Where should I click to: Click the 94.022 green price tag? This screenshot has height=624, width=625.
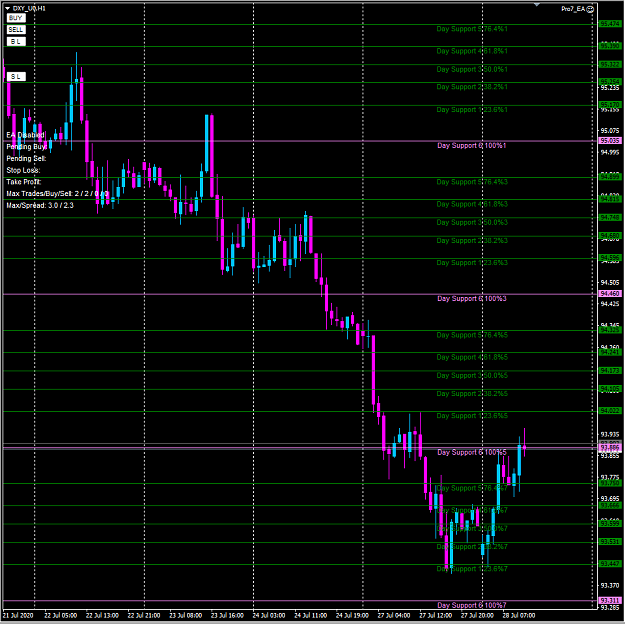(x=610, y=411)
